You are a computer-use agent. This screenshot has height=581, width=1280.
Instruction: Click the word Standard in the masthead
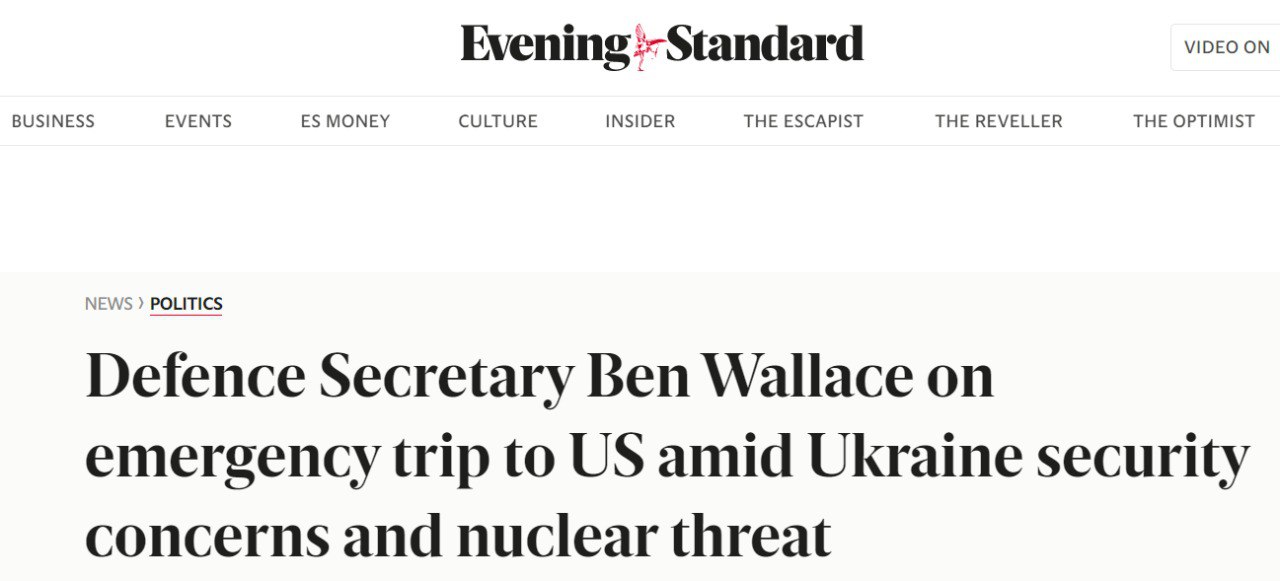(764, 45)
